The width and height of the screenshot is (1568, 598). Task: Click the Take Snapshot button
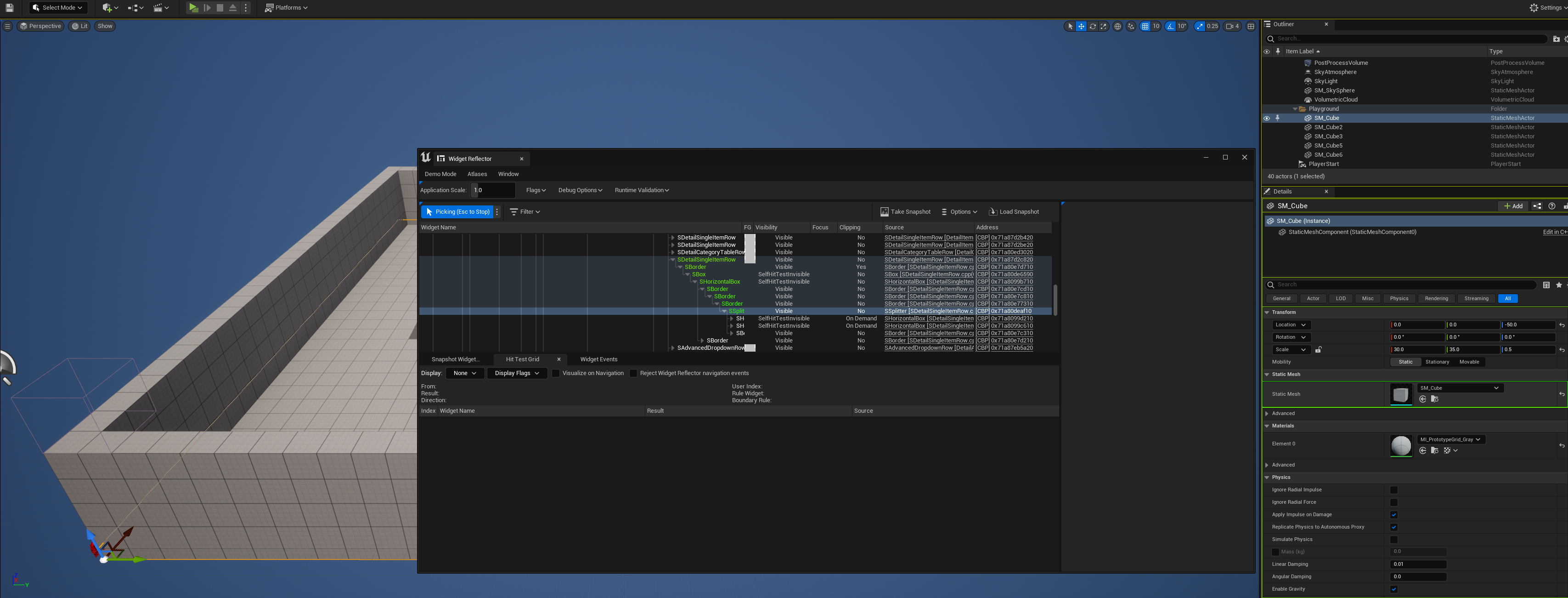coord(905,212)
